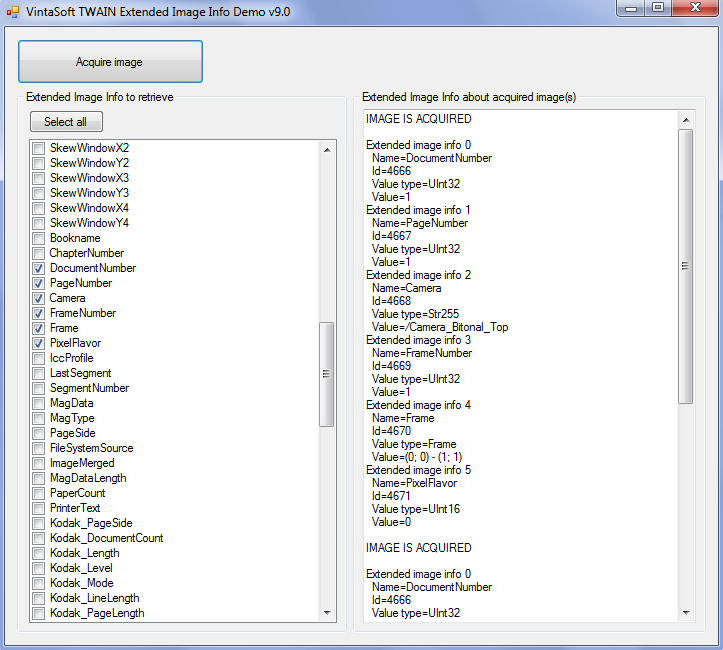Enable the Kodak_Length checkbox
Screen dimensions: 723x650
pos(39,554)
